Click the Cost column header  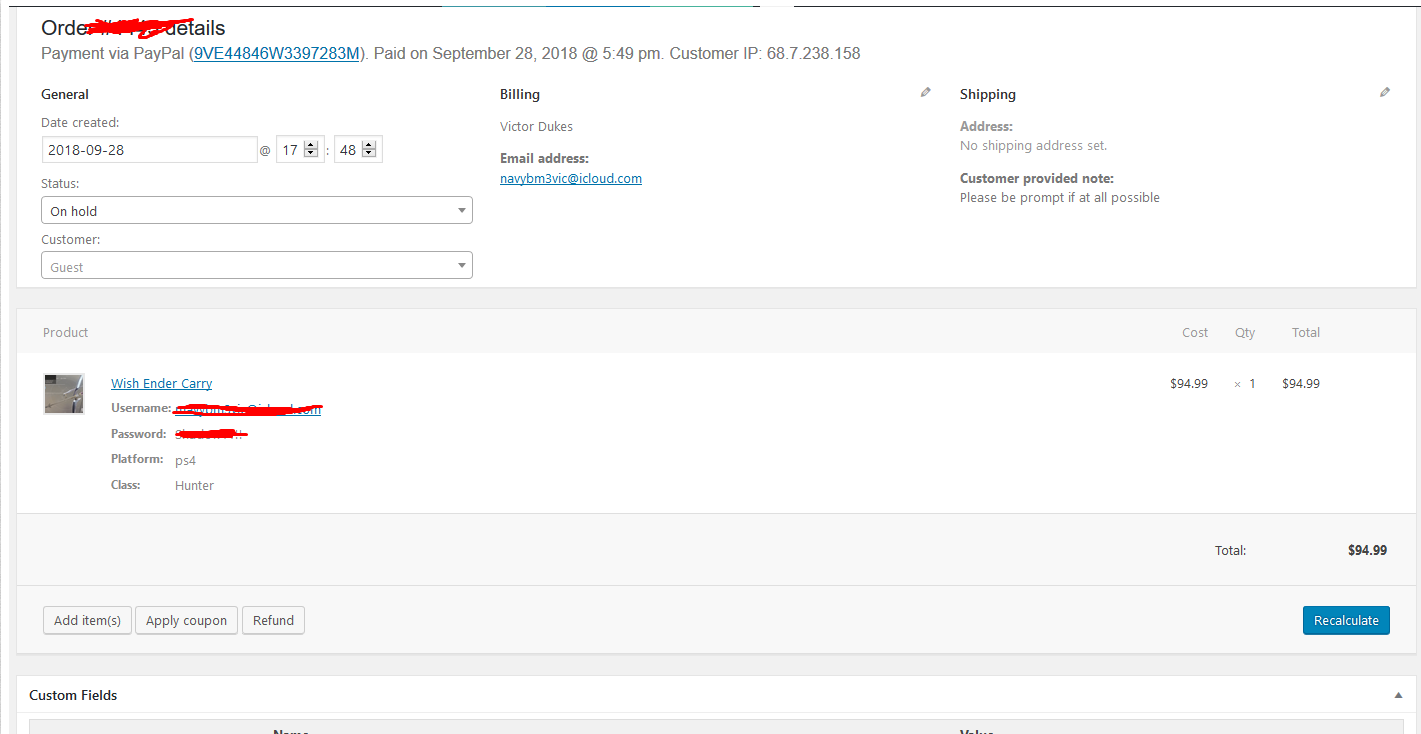(1195, 332)
